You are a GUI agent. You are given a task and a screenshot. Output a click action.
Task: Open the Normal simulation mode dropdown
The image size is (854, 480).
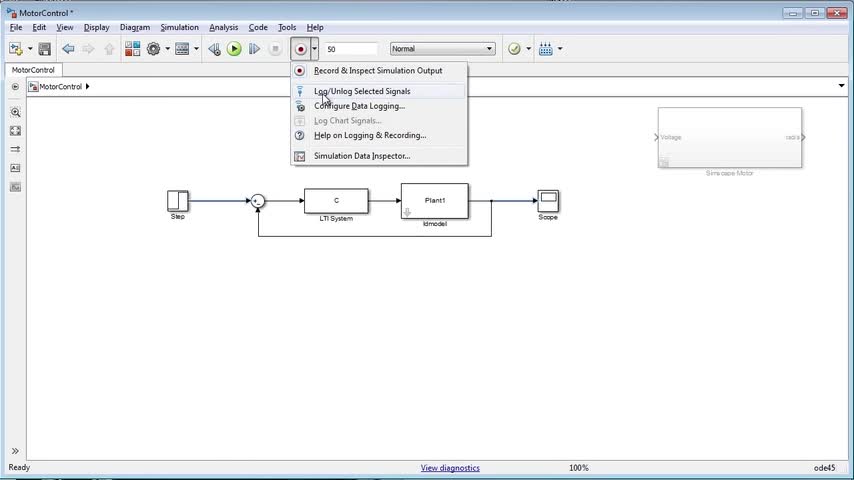pos(442,49)
